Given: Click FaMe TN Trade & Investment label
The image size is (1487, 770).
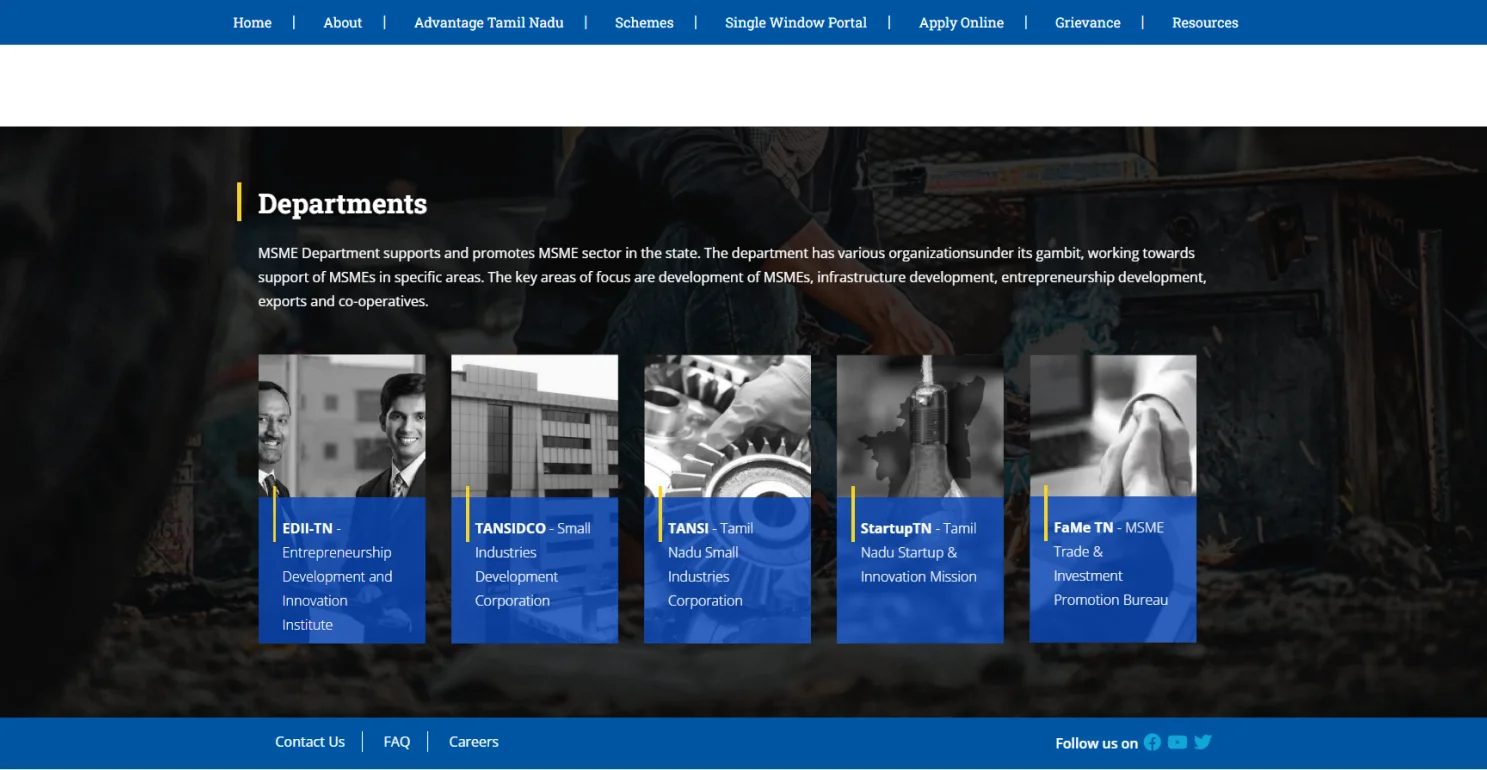Looking at the screenshot, I should [x=1111, y=564].
